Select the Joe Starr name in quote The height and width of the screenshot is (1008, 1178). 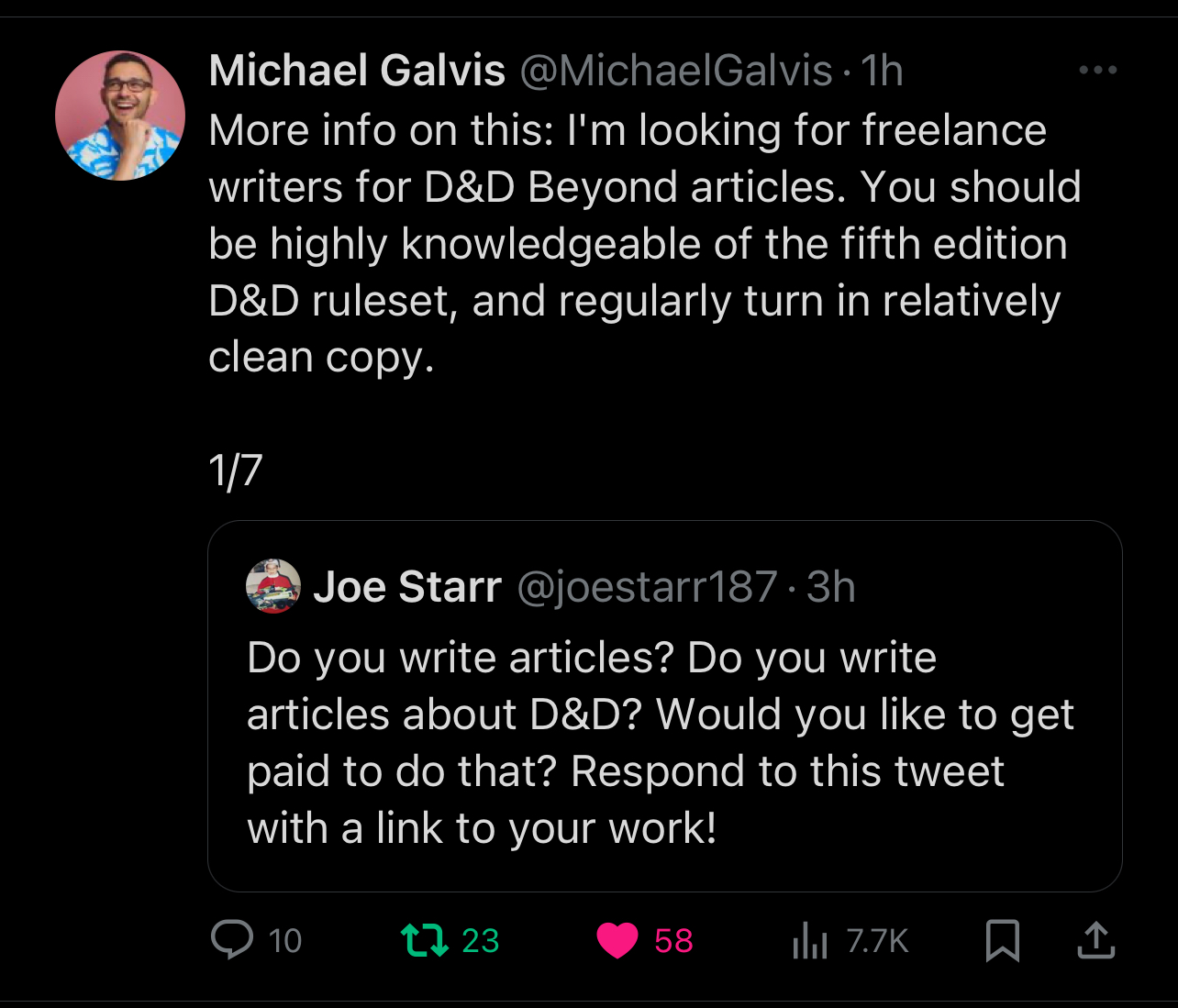[x=407, y=587]
